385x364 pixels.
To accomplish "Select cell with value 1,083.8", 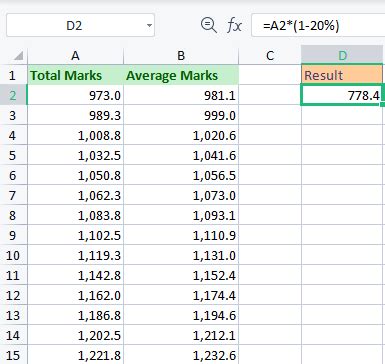I will (x=75, y=215).
